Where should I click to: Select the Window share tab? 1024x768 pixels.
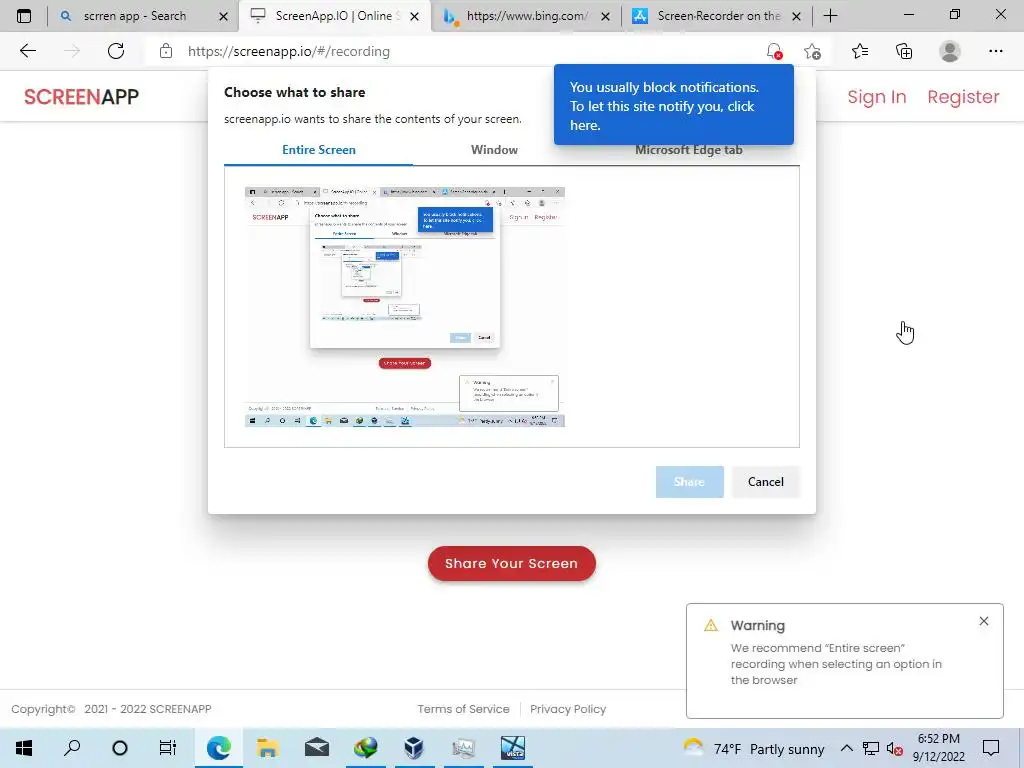494,150
